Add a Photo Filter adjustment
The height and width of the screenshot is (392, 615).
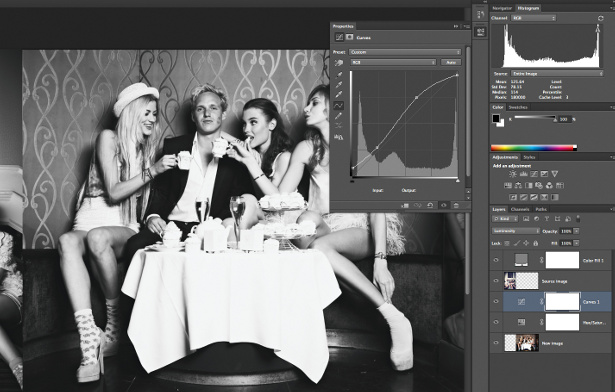point(539,185)
